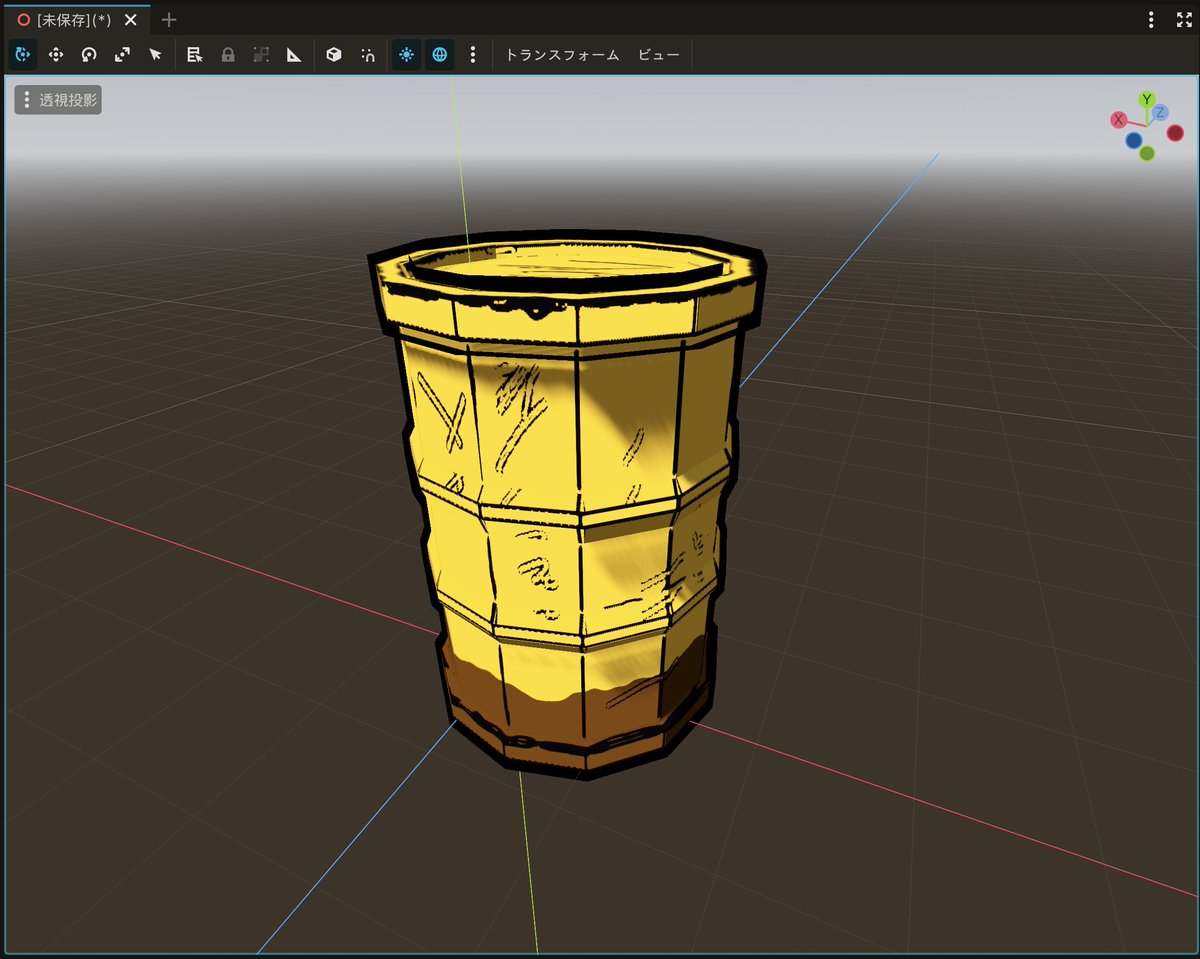This screenshot has width=1200, height=959.
Task: Open the トランスフォーム menu
Action: coord(562,55)
